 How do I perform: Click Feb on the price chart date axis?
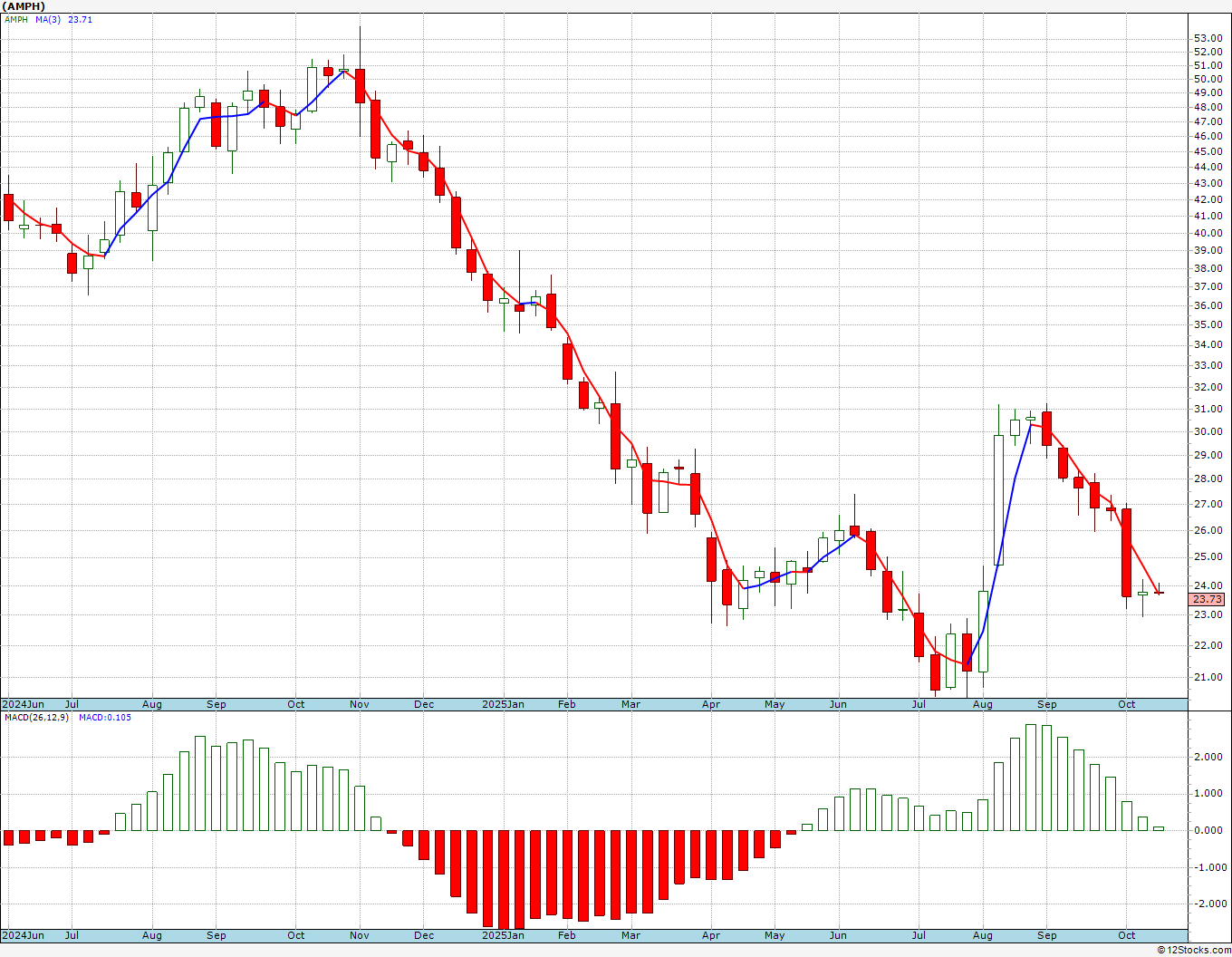click(x=567, y=704)
